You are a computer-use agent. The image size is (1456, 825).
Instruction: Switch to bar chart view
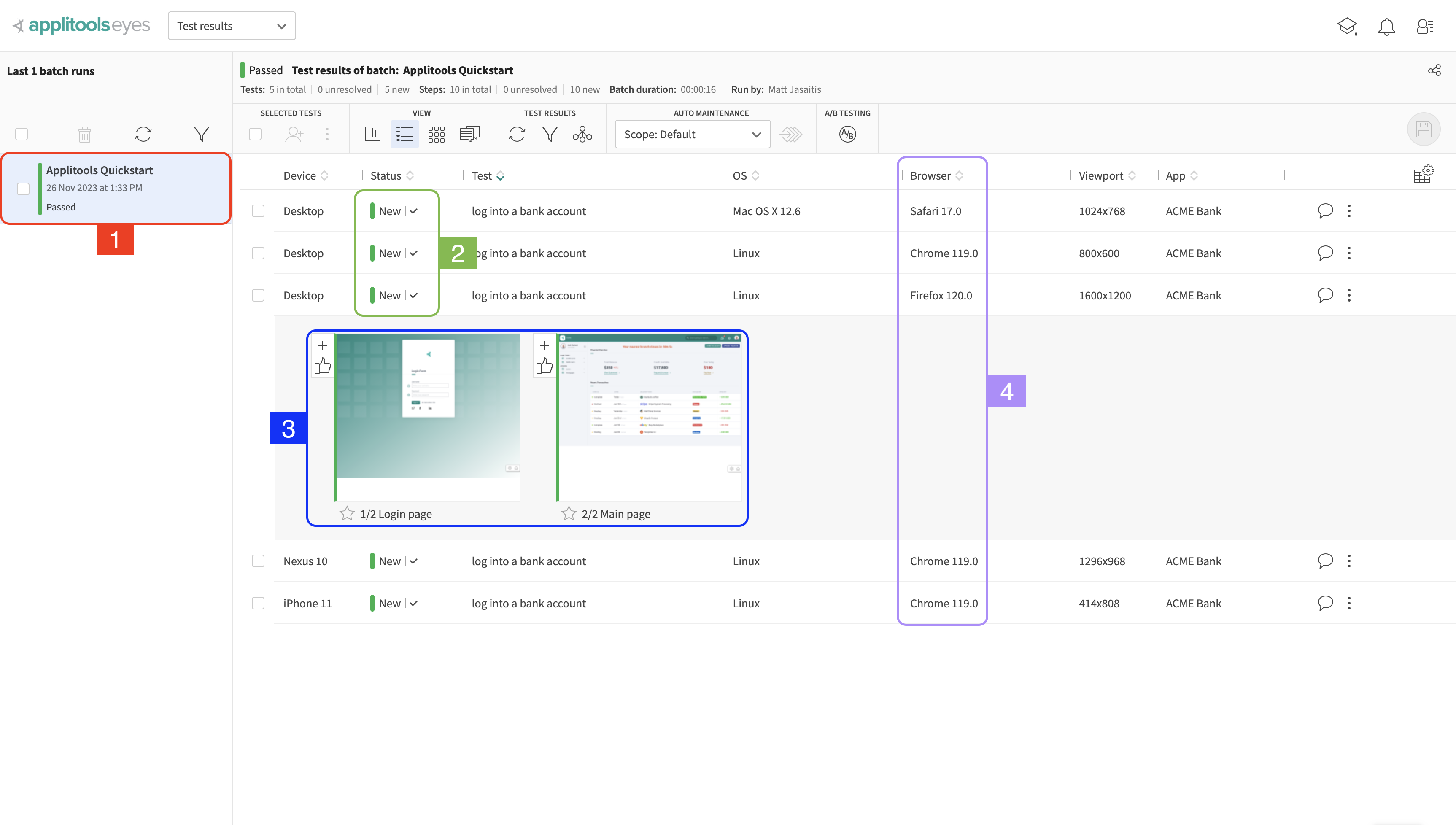[372, 134]
